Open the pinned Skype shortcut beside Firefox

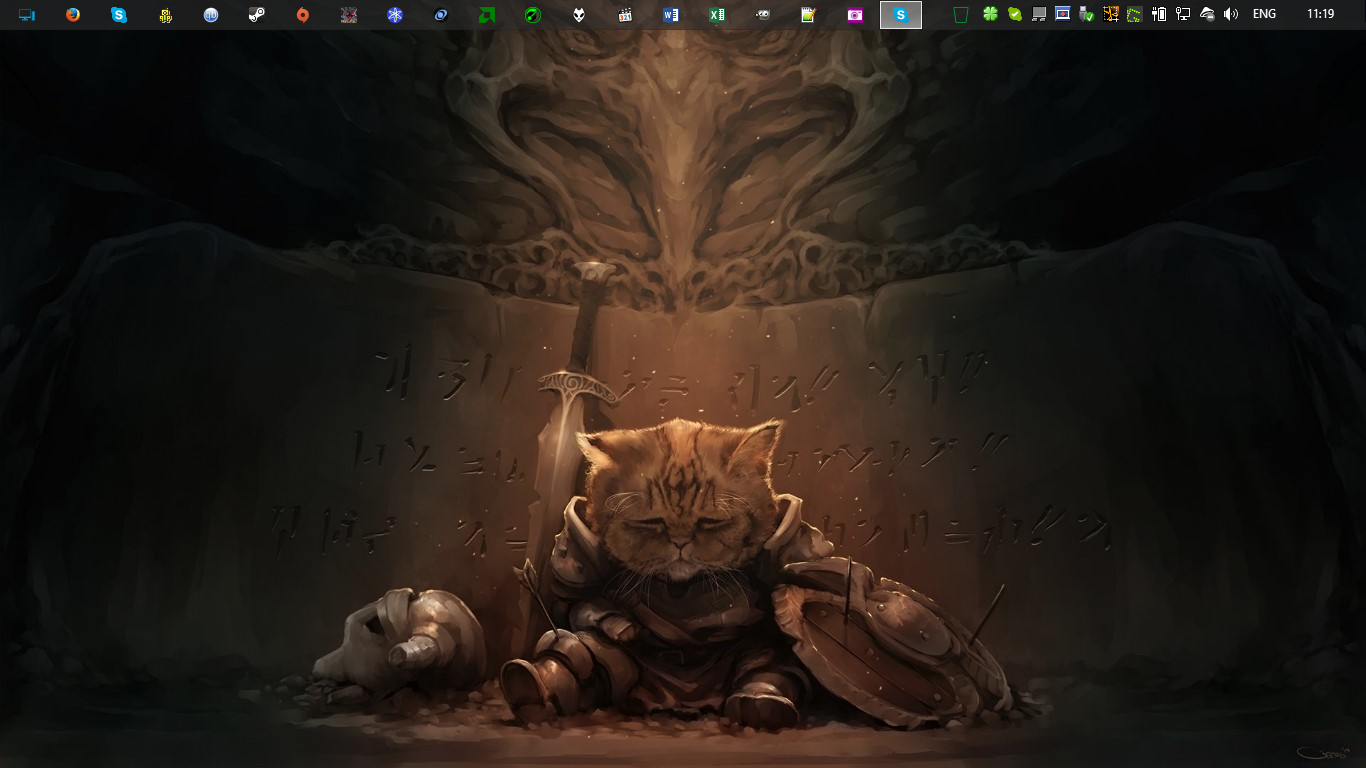119,15
